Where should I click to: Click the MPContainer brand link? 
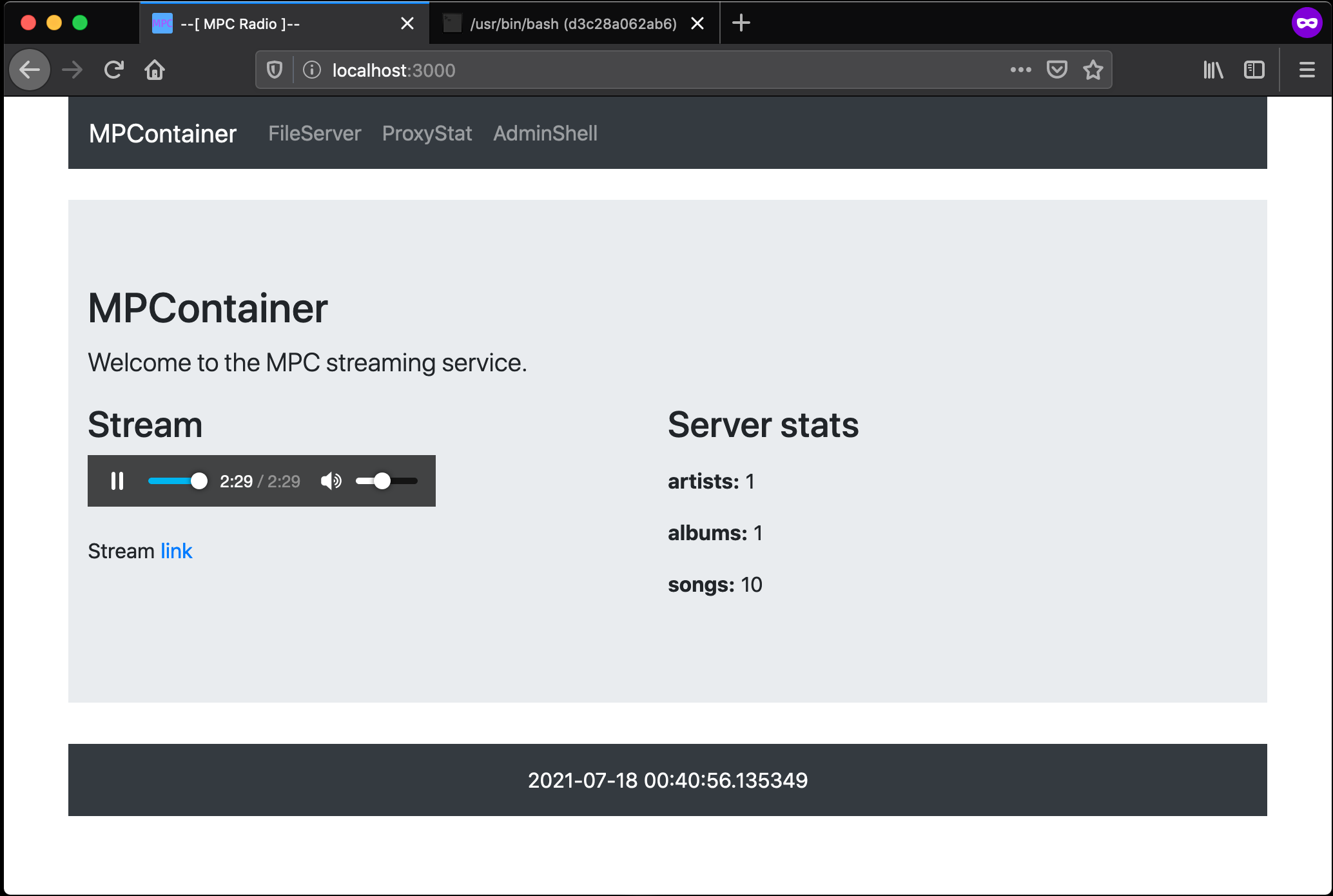click(x=162, y=133)
